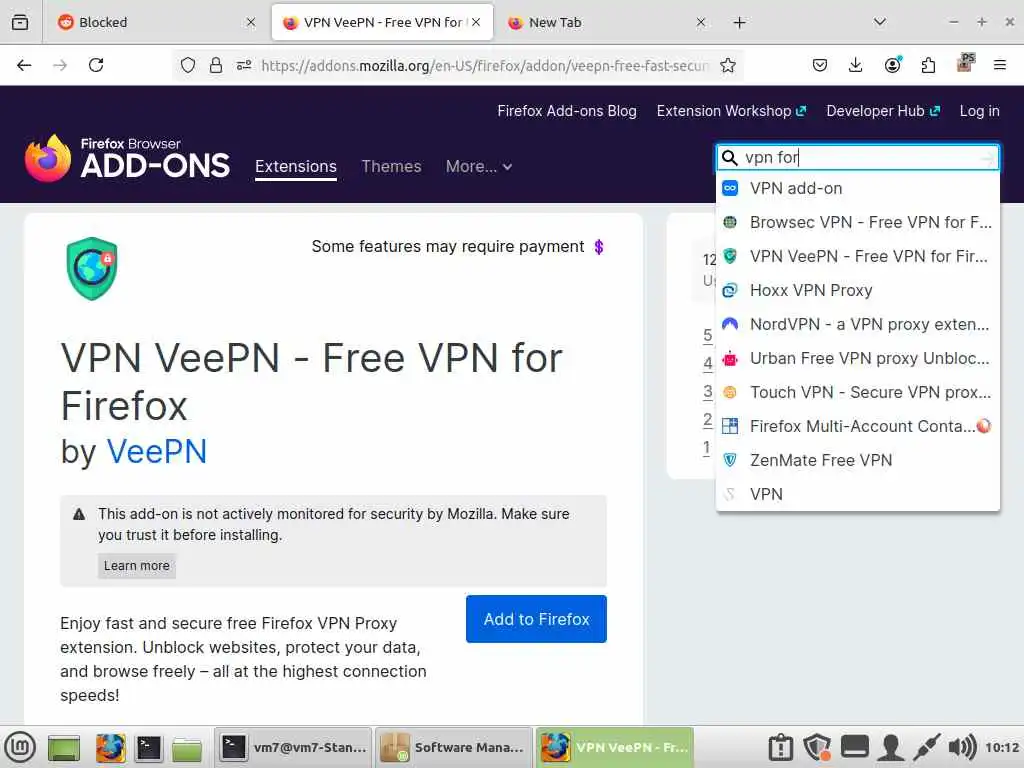Click the taskbar clock showing 10:12
This screenshot has height=768, width=1024.
click(1002, 747)
